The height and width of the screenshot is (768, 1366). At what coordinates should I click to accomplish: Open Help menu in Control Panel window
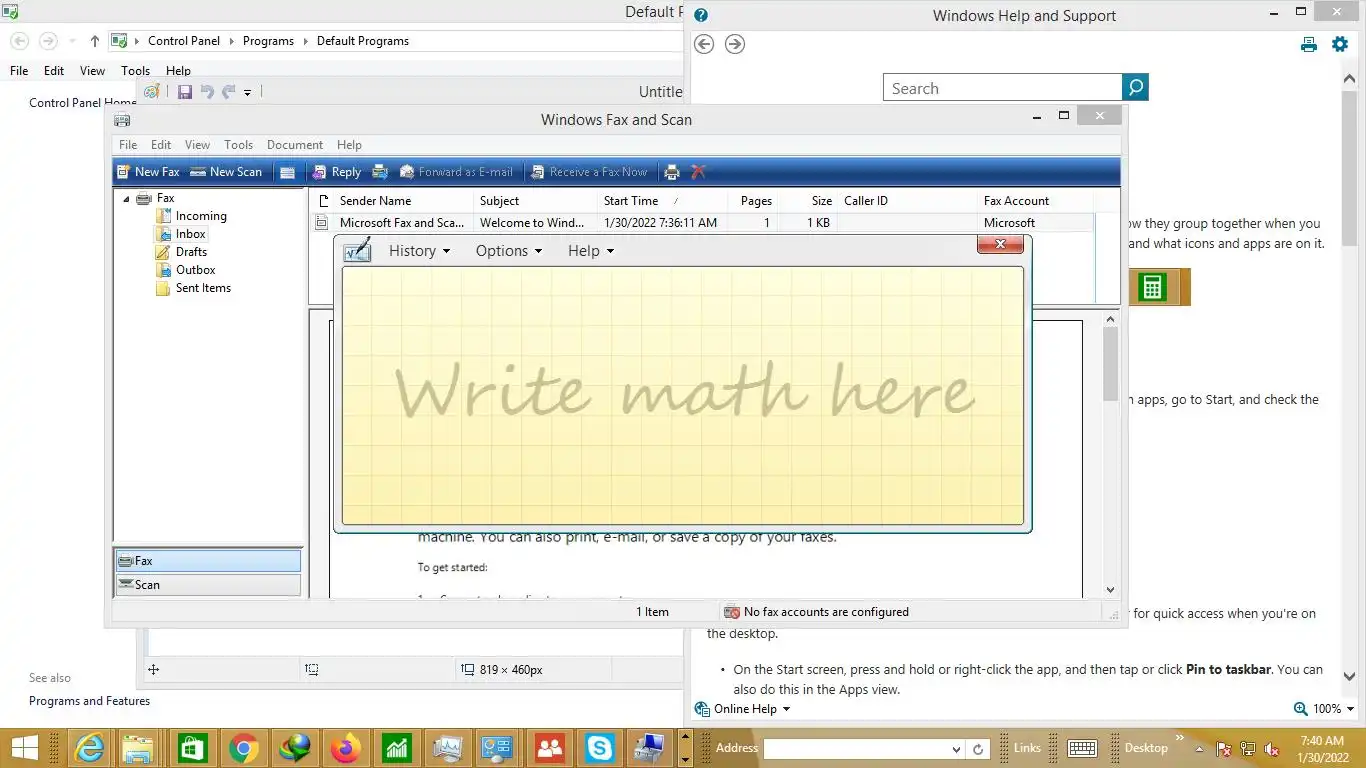(x=178, y=71)
